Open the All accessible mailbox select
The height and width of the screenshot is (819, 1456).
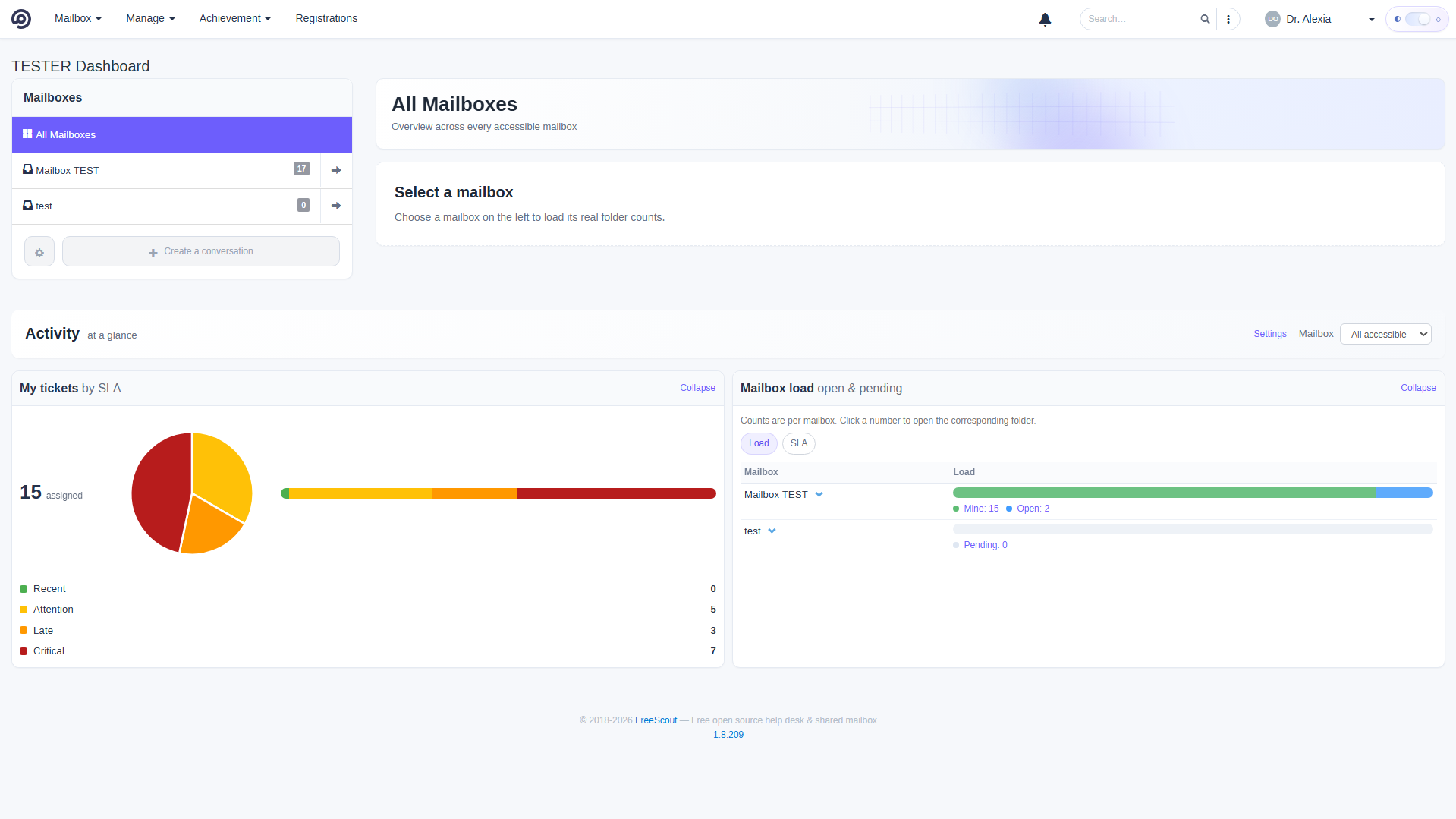tap(1385, 335)
